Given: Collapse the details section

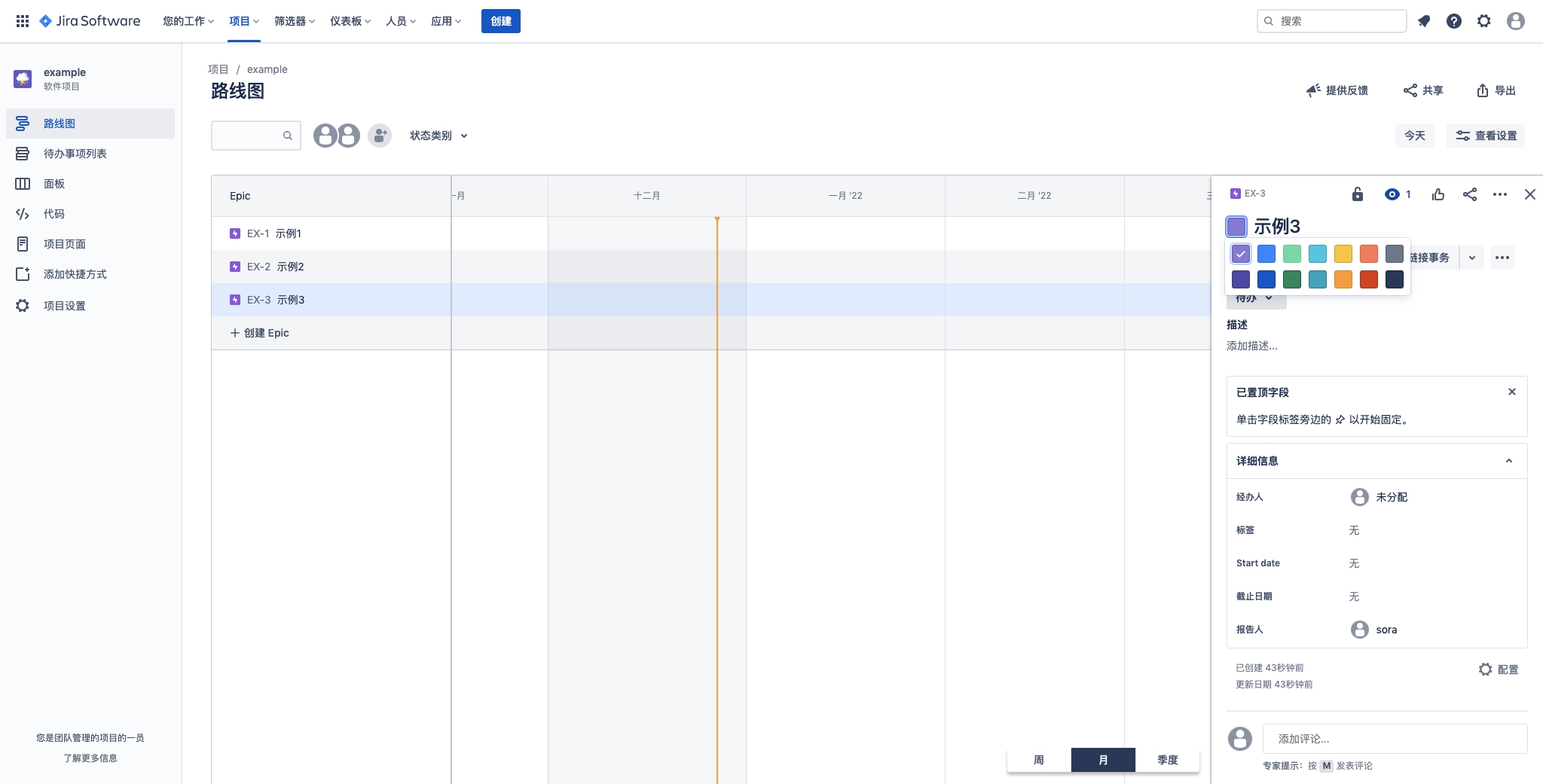Looking at the screenshot, I should (x=1509, y=461).
